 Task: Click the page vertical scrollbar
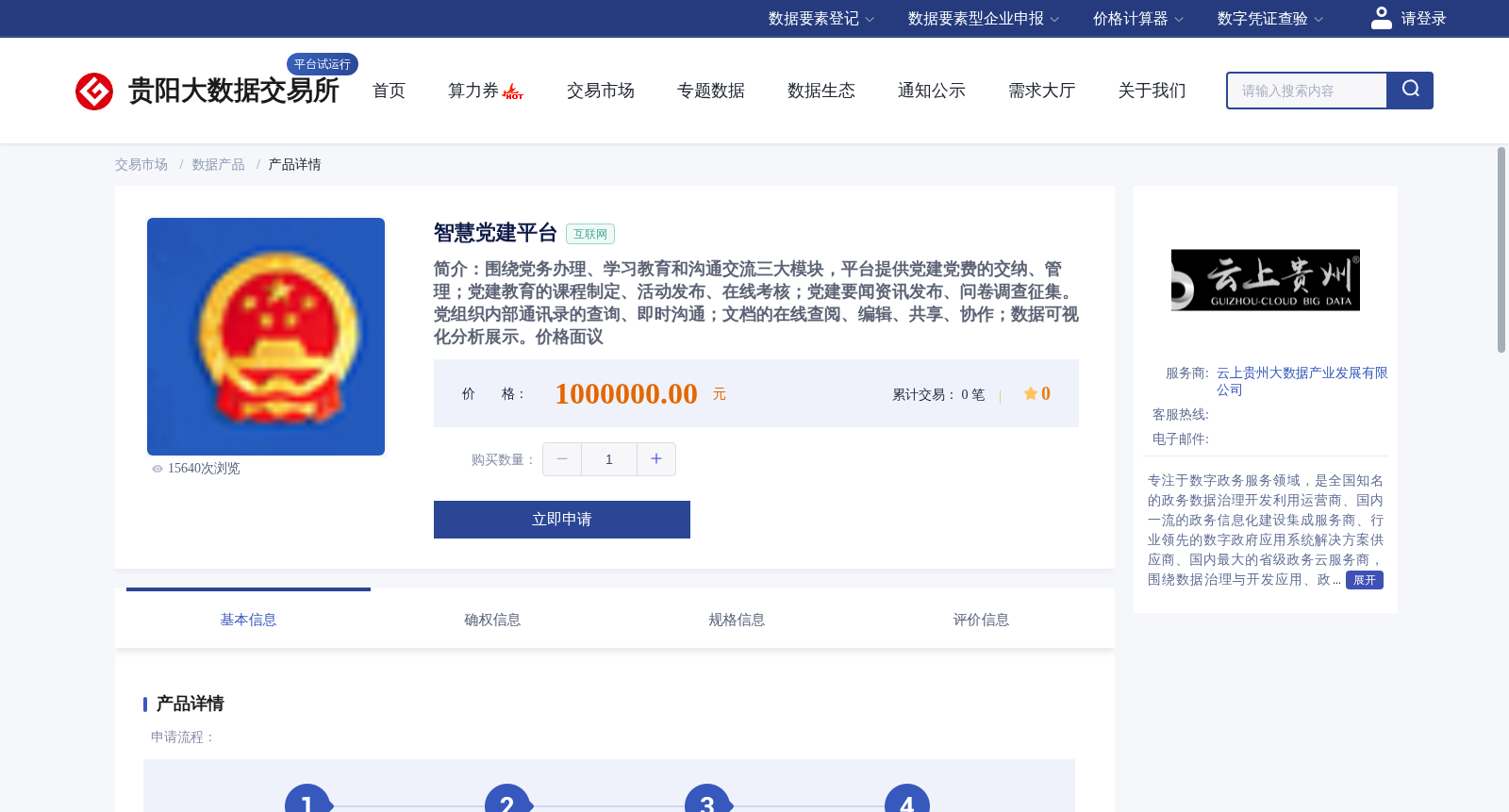[1501, 250]
